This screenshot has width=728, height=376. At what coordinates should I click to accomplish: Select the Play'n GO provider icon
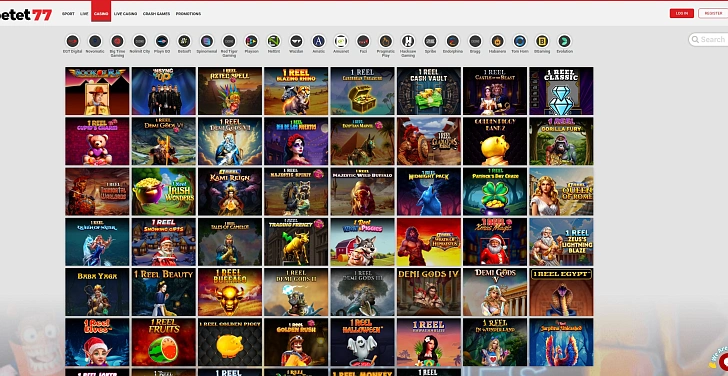pos(162,41)
